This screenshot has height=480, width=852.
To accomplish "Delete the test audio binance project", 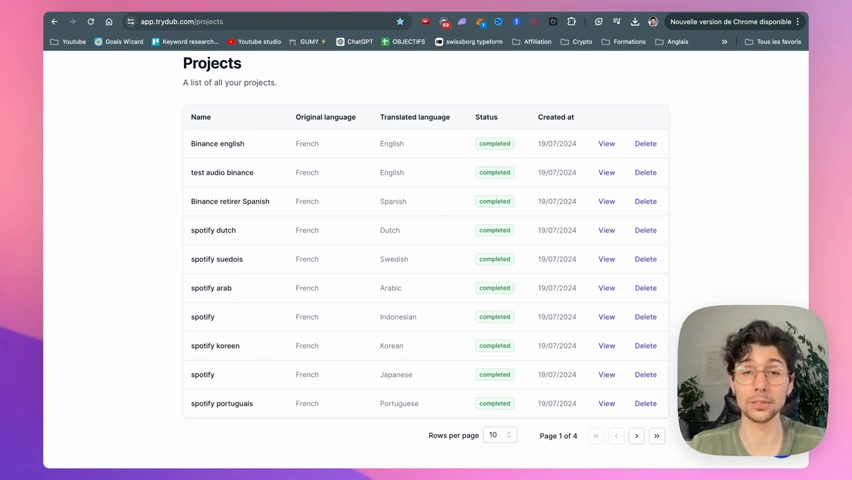I will (646, 172).
